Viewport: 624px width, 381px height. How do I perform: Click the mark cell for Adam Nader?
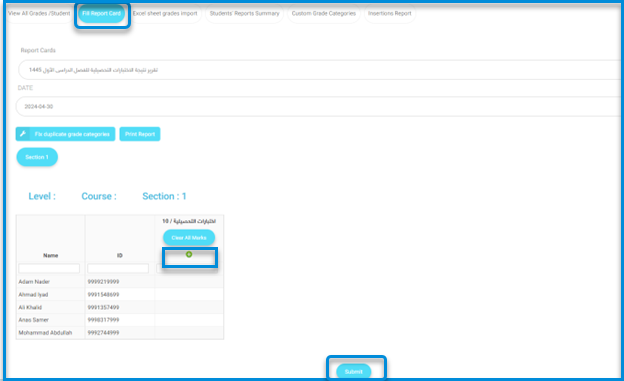pos(189,282)
